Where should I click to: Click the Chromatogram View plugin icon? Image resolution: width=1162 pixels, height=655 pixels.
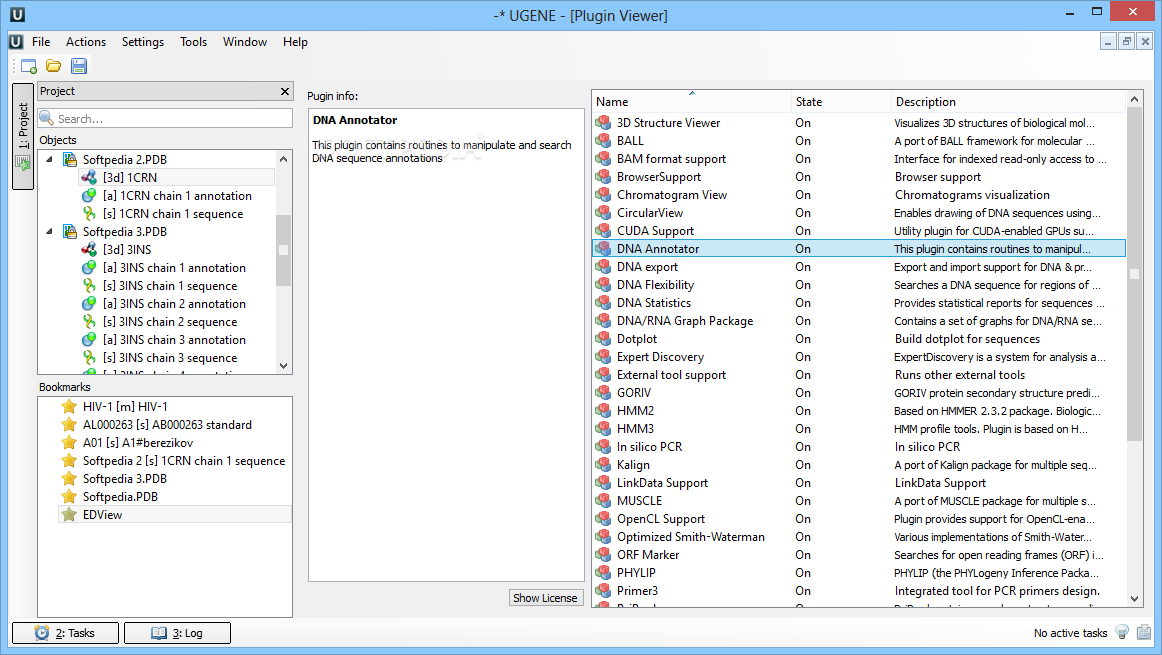pos(604,195)
